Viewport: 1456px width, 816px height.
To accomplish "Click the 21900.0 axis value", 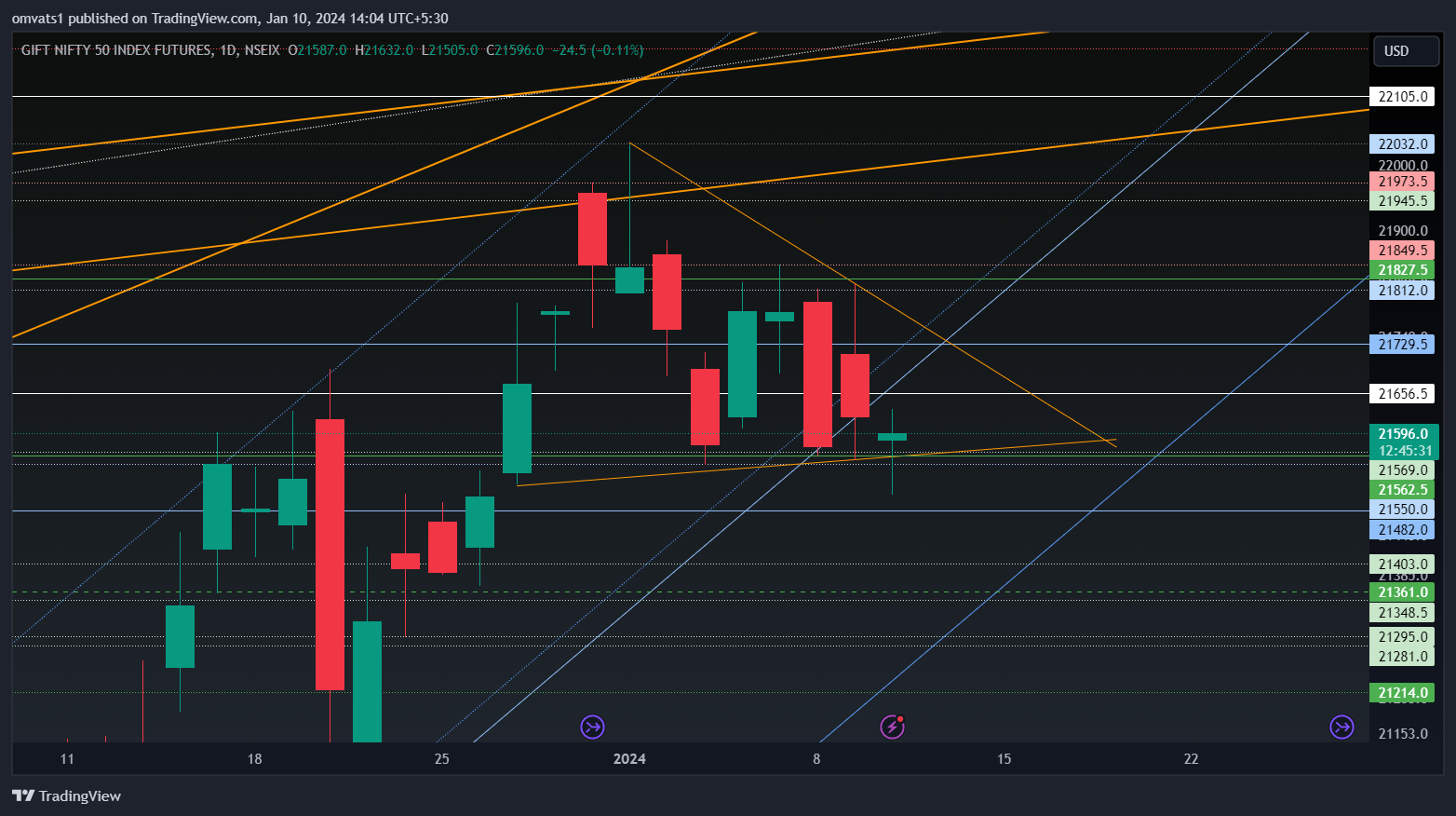I will point(1402,231).
